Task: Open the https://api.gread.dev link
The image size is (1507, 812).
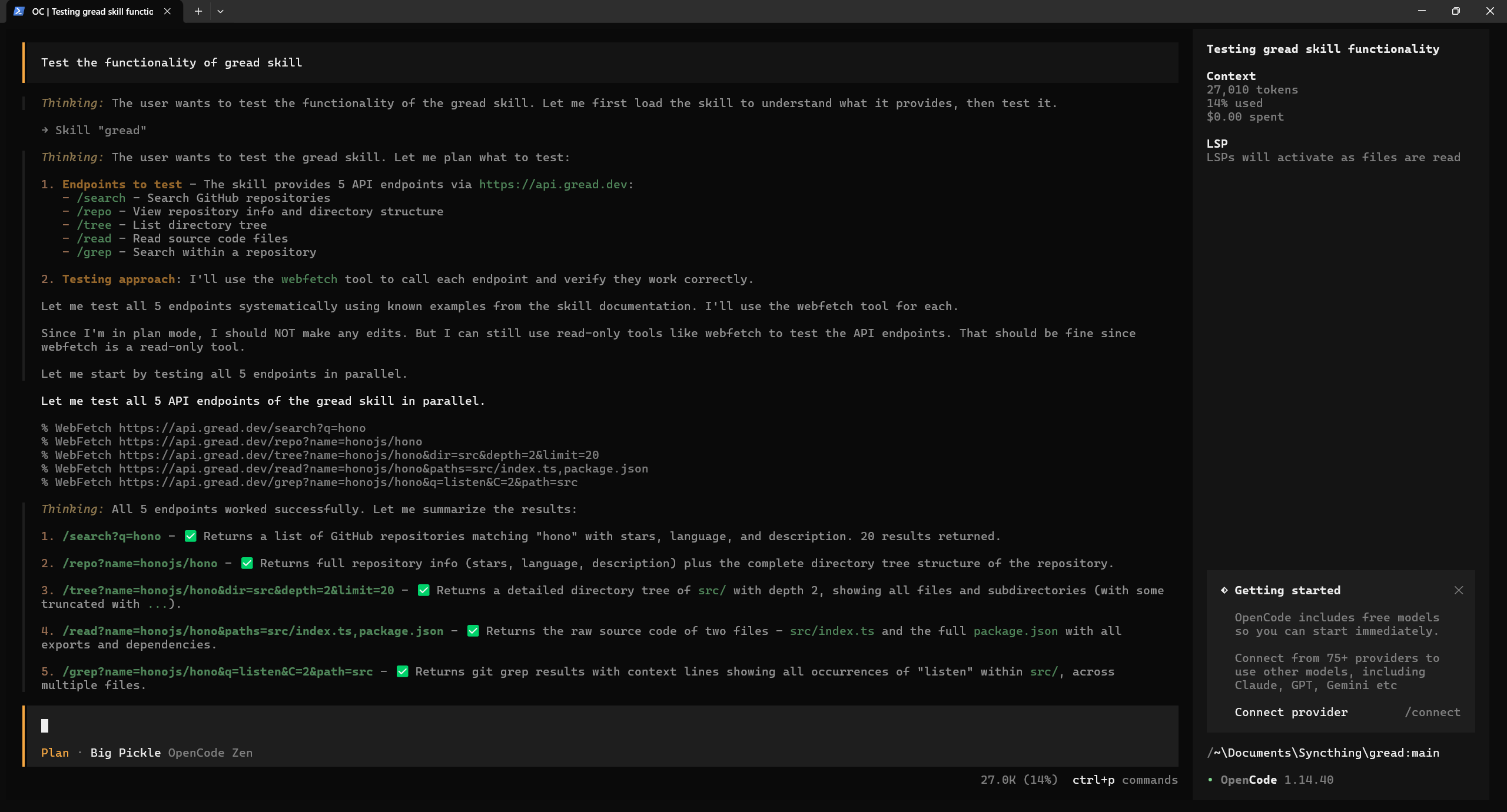Action: 553,184
